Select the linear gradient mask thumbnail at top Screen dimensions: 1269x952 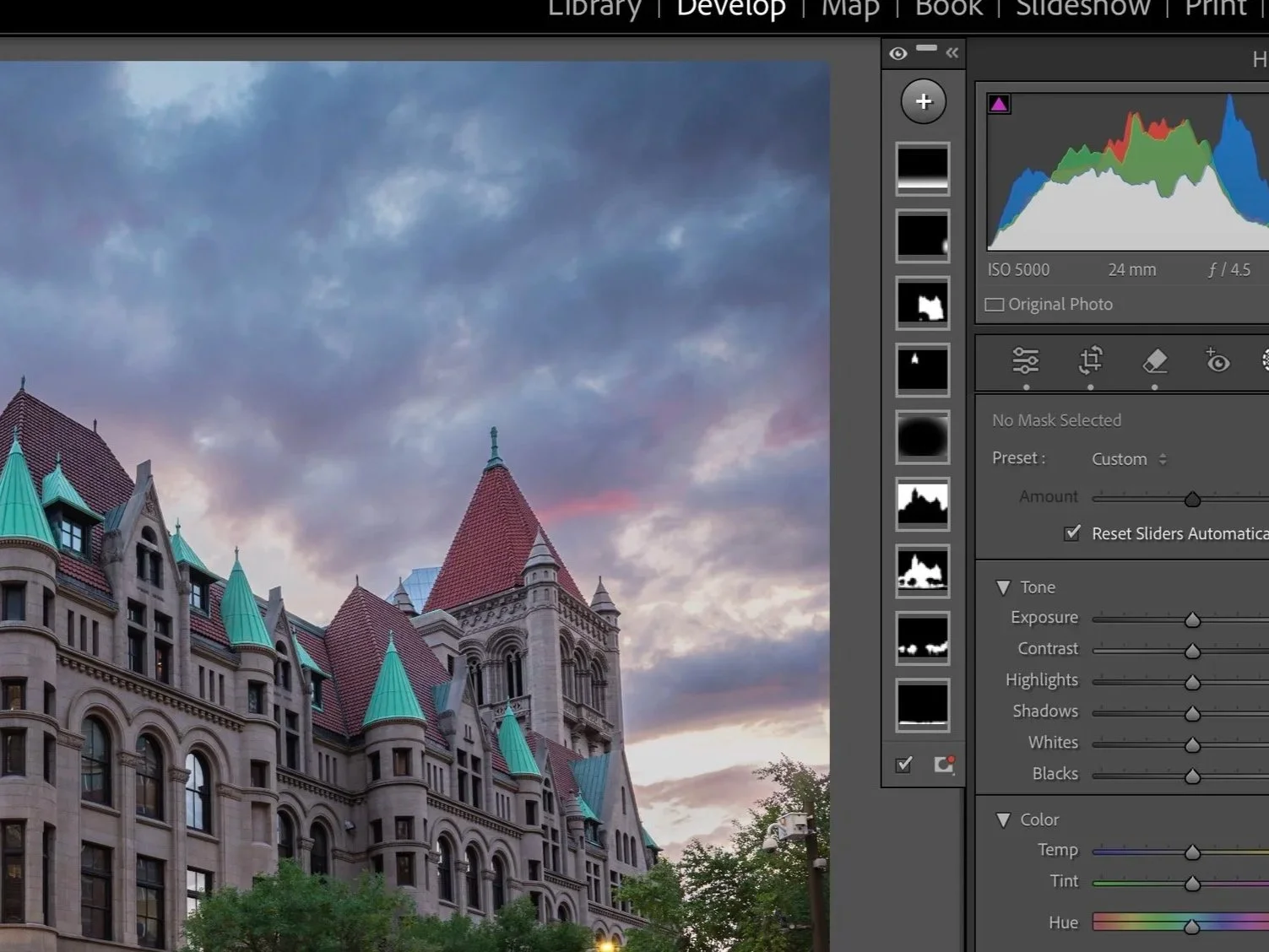[922, 169]
